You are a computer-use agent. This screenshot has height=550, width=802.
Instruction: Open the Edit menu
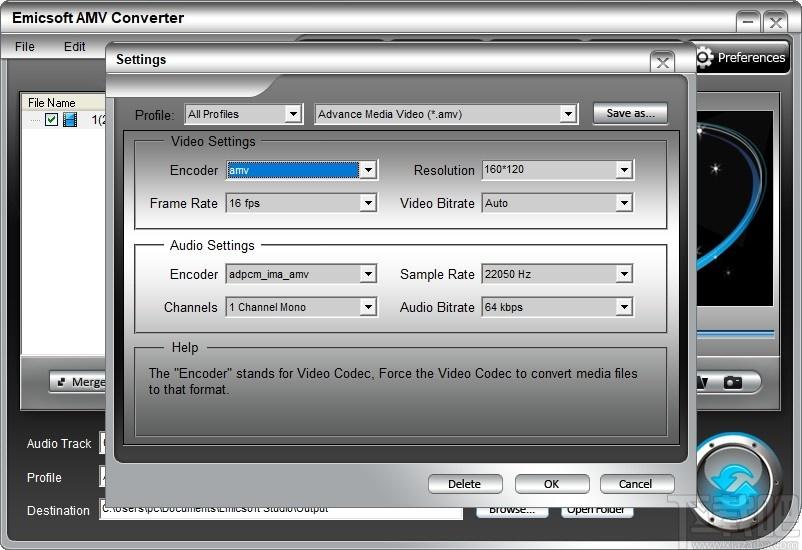(x=74, y=47)
